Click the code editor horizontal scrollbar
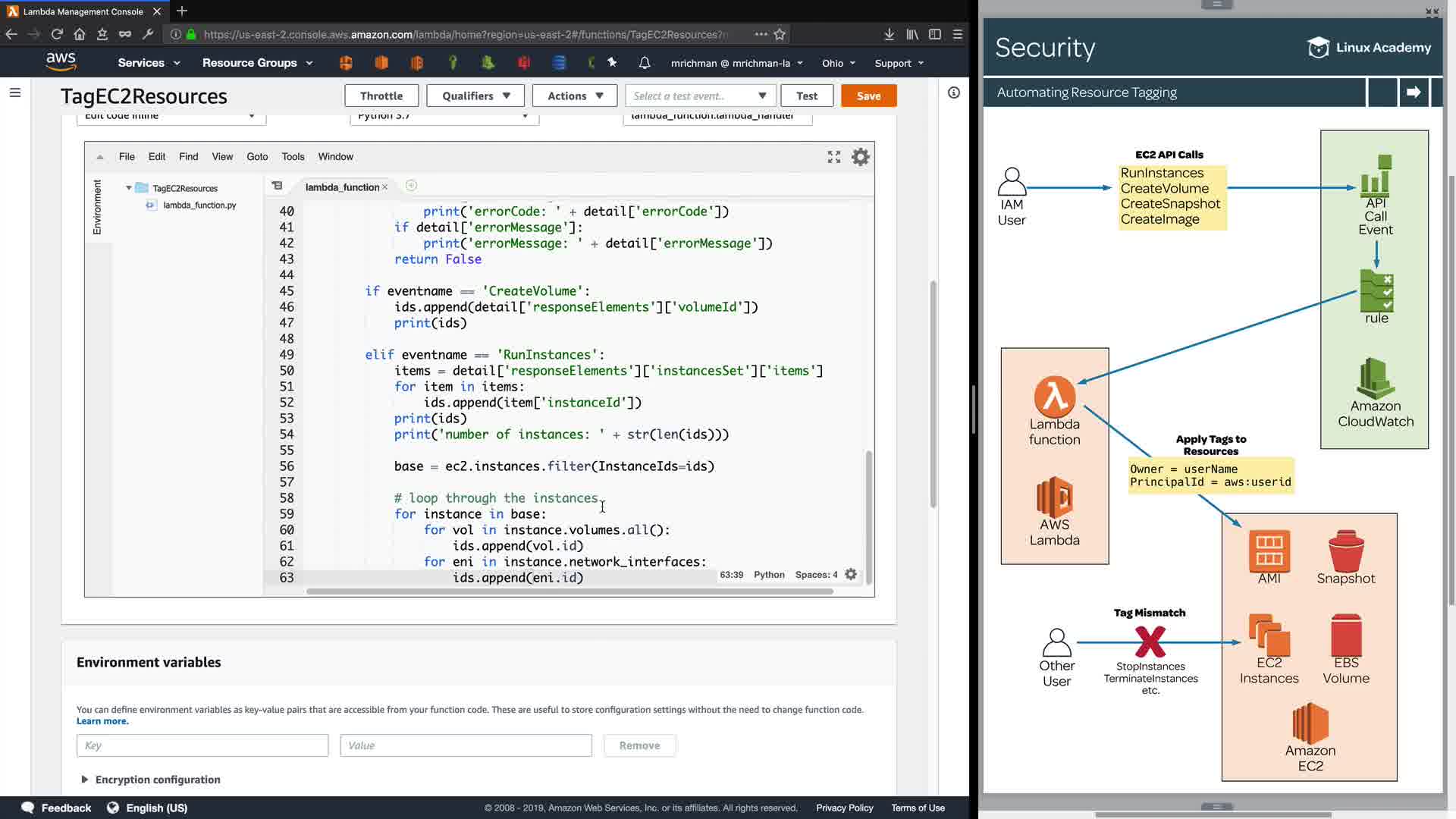 tap(569, 591)
